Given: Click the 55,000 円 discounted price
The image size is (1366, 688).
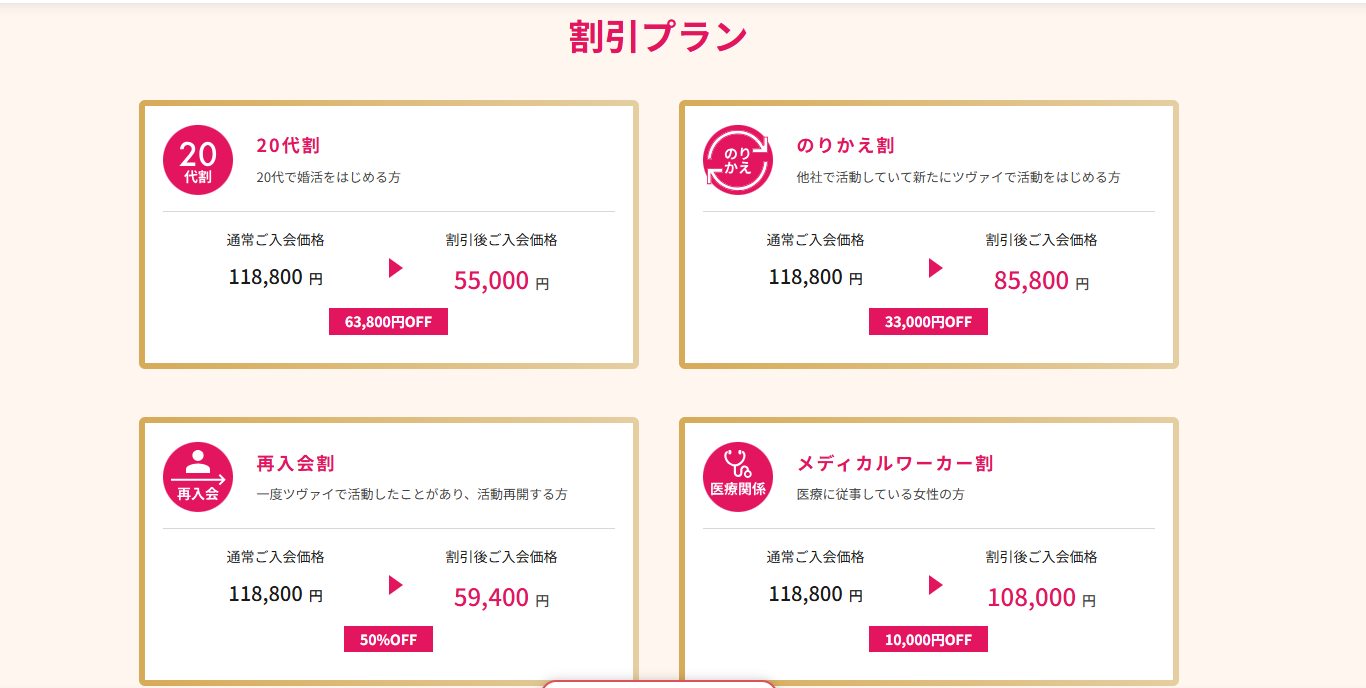Looking at the screenshot, I should 501,281.
